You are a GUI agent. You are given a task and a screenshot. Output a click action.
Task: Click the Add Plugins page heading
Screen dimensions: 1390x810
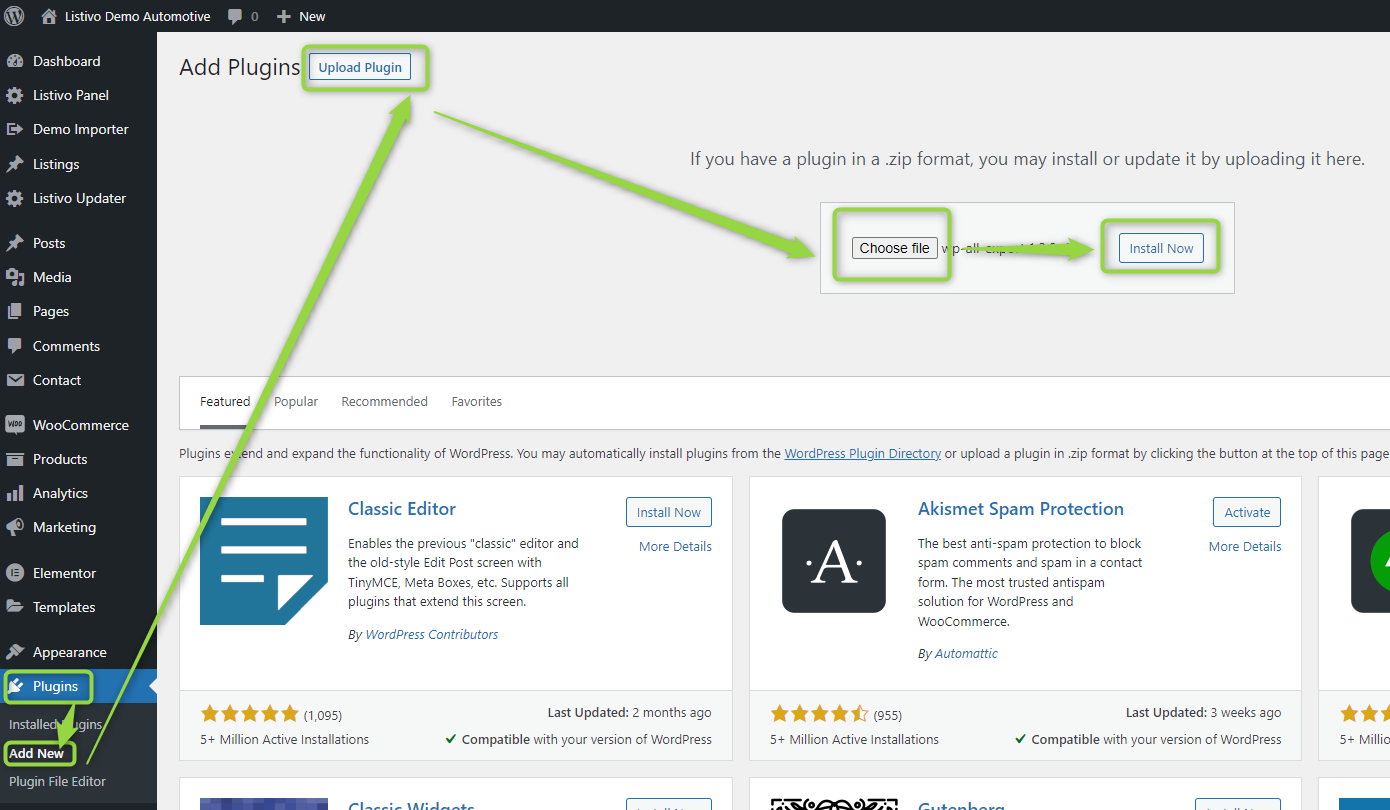240,67
